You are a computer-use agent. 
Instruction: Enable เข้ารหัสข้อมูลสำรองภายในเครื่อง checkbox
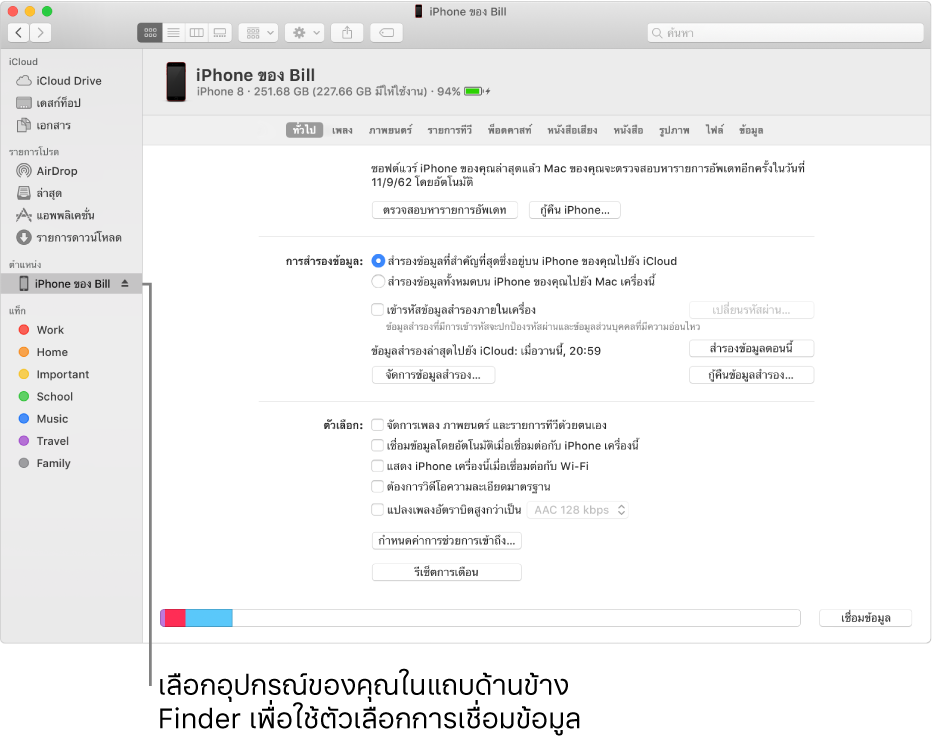coord(377,310)
